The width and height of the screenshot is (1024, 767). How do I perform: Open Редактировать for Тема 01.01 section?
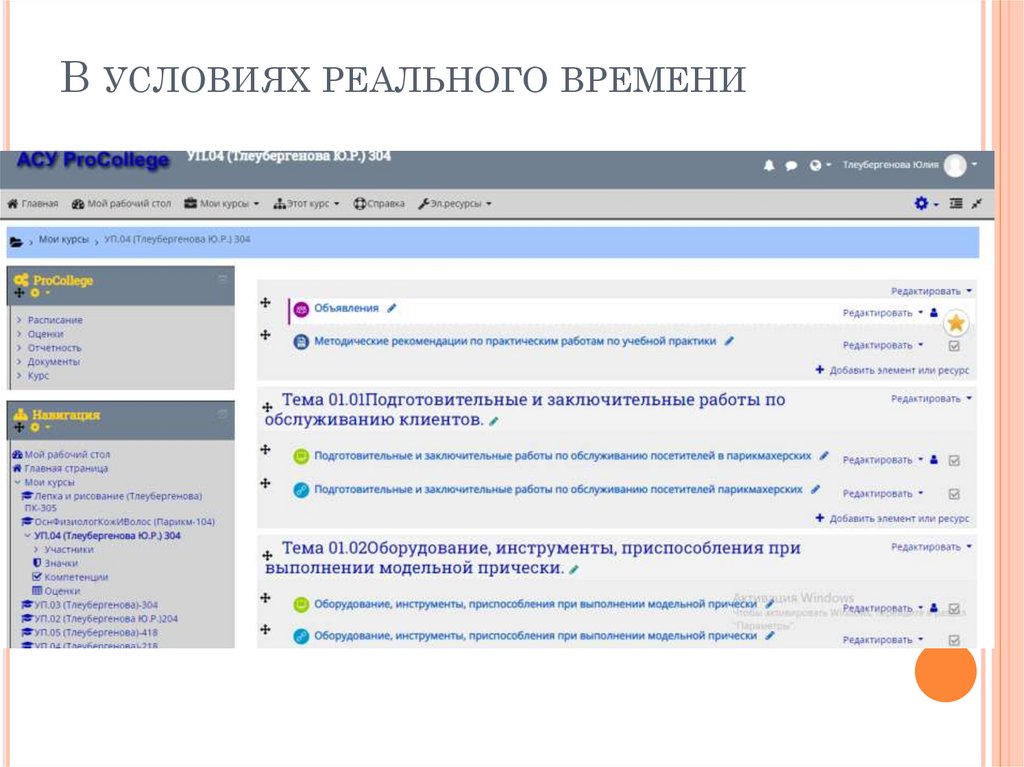click(x=931, y=399)
